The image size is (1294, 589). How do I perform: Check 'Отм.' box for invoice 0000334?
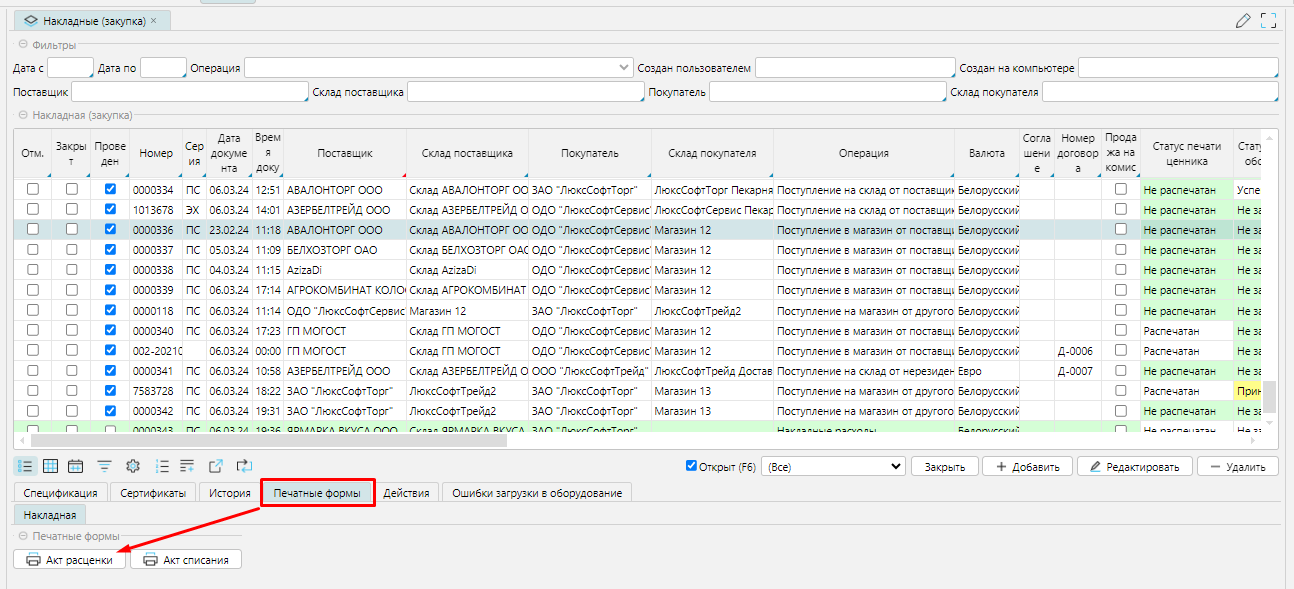point(33,189)
